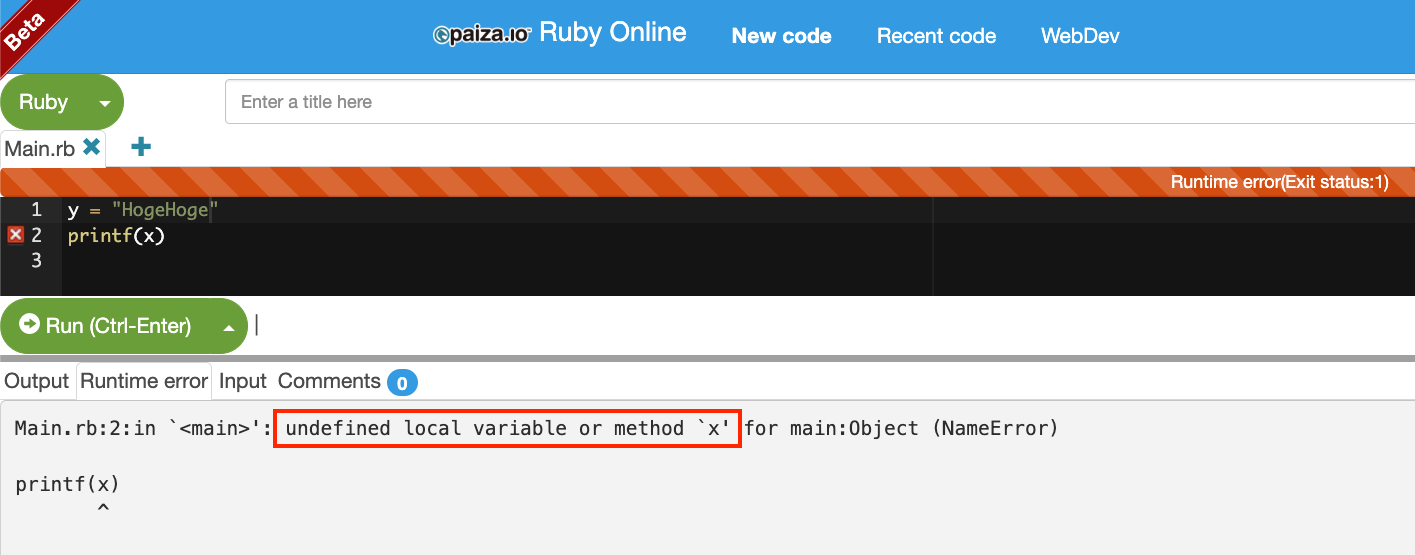Open the New code page
Image resolution: width=1415 pixels, height=555 pixels.
coord(781,36)
